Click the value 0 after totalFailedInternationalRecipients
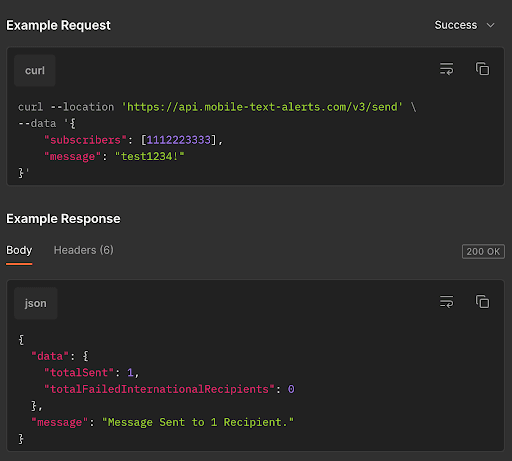The image size is (512, 461). pos(291,389)
